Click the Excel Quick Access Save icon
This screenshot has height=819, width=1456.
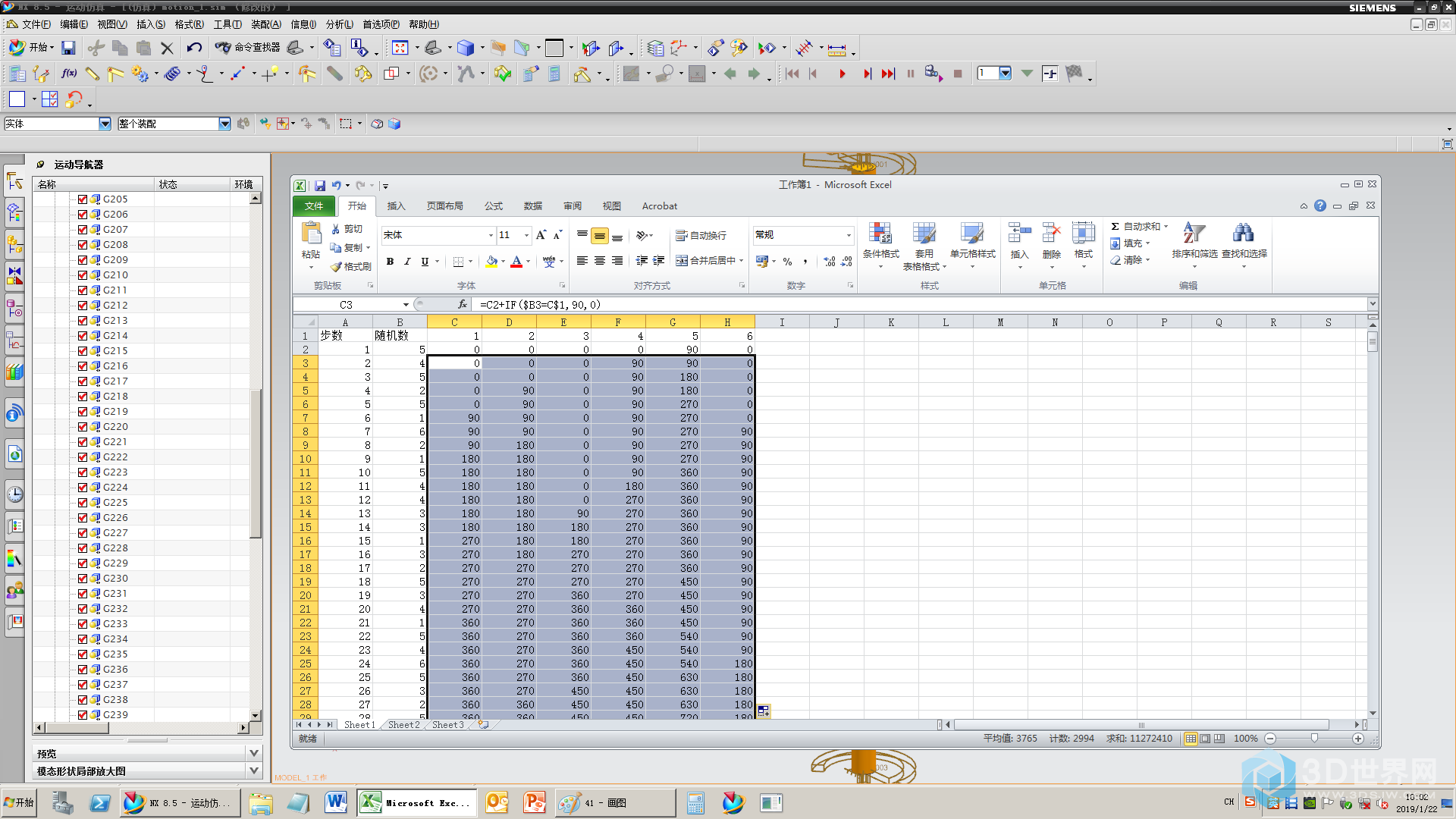(320, 185)
